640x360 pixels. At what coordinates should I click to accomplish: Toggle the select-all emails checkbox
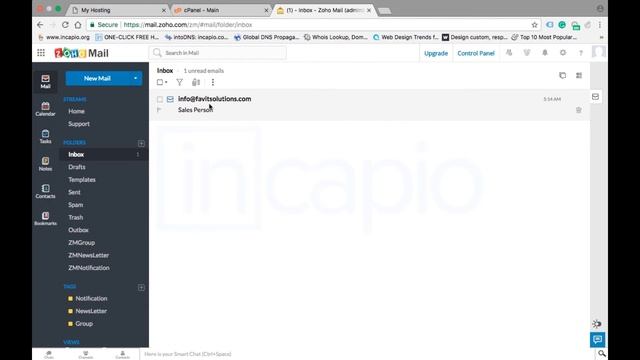point(160,82)
